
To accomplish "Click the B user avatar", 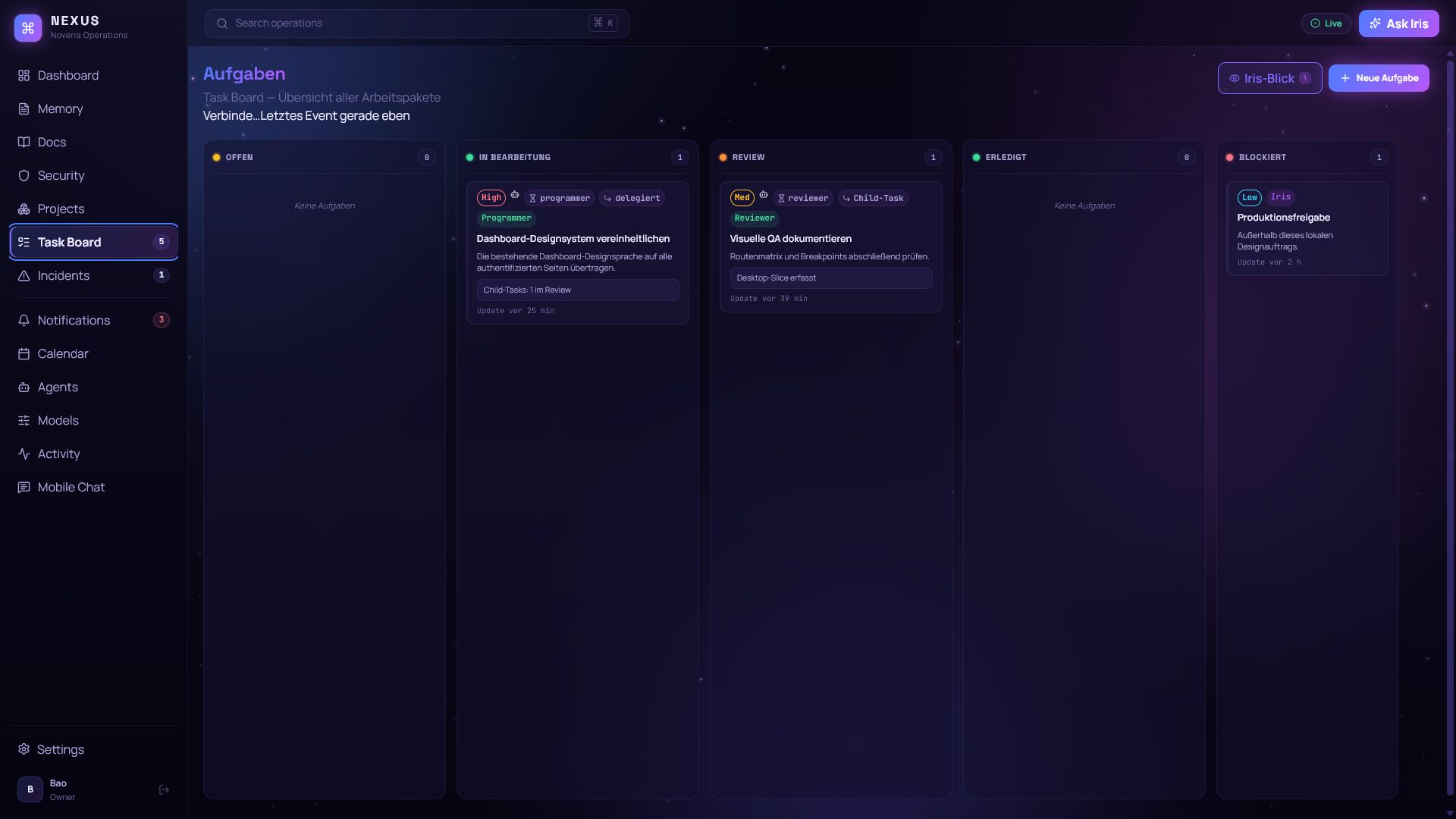I will (30, 789).
